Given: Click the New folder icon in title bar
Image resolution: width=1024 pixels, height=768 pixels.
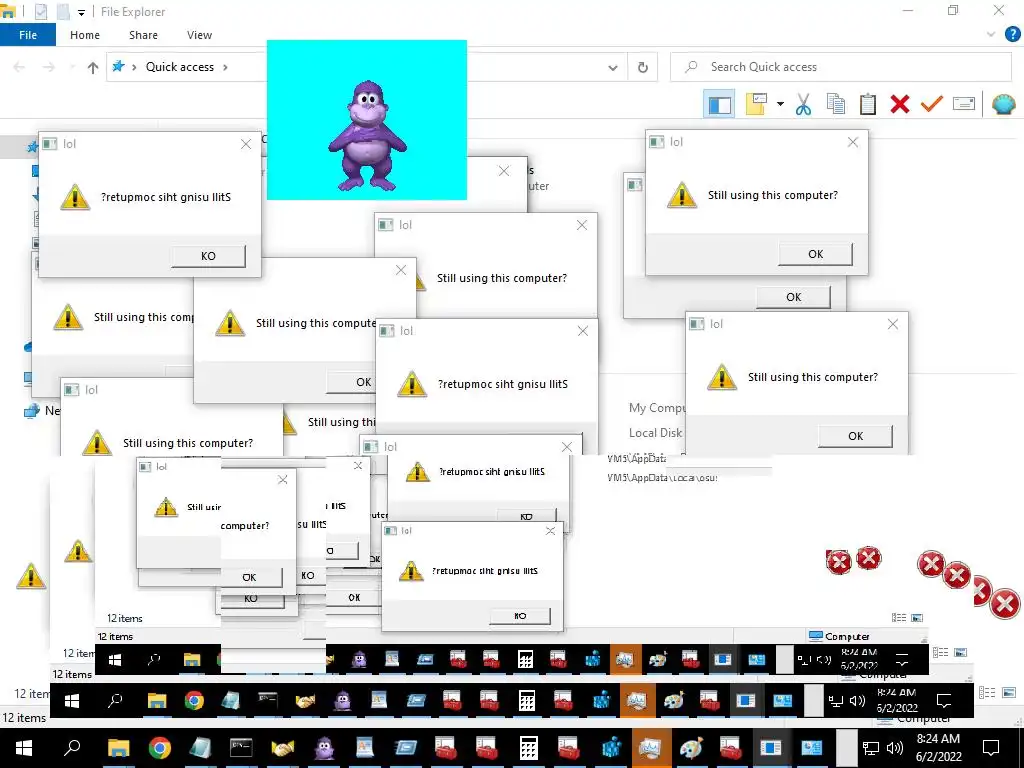Looking at the screenshot, I should [x=63, y=12].
